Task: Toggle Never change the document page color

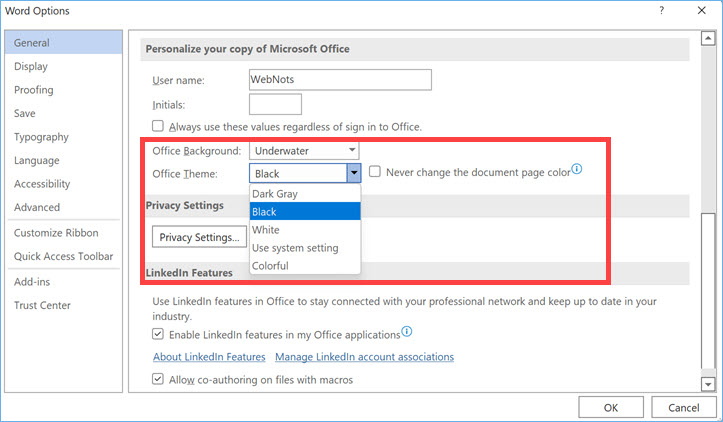Action: [x=375, y=172]
